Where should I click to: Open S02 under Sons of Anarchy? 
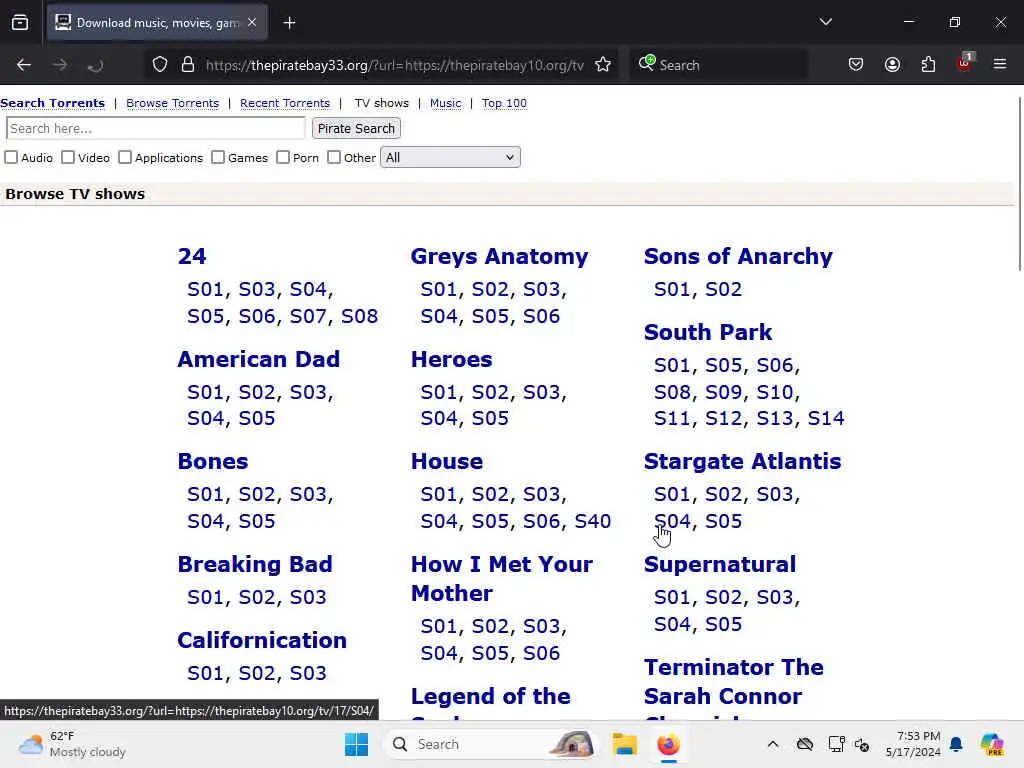724,289
